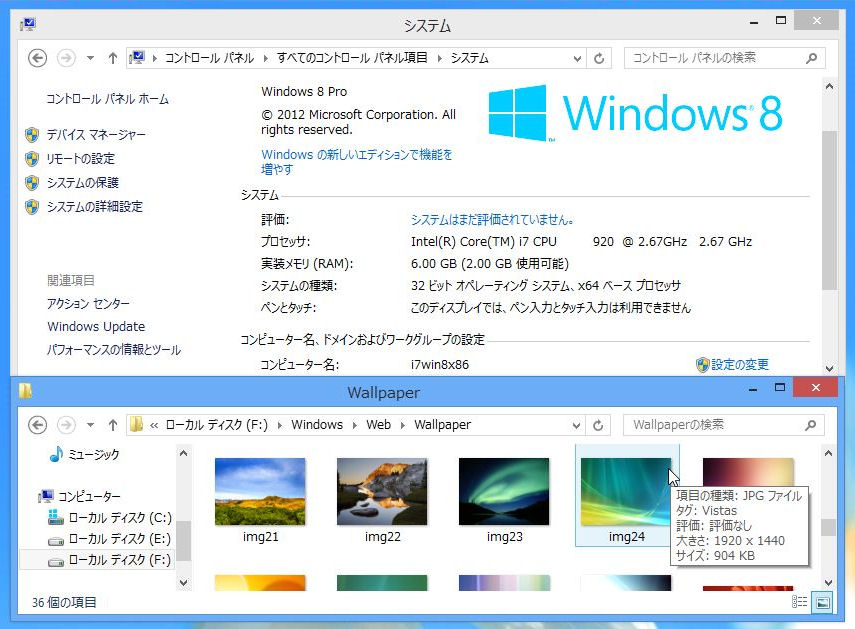Open recent locations dropdown in System window
The height and width of the screenshot is (629, 855).
(x=90, y=58)
